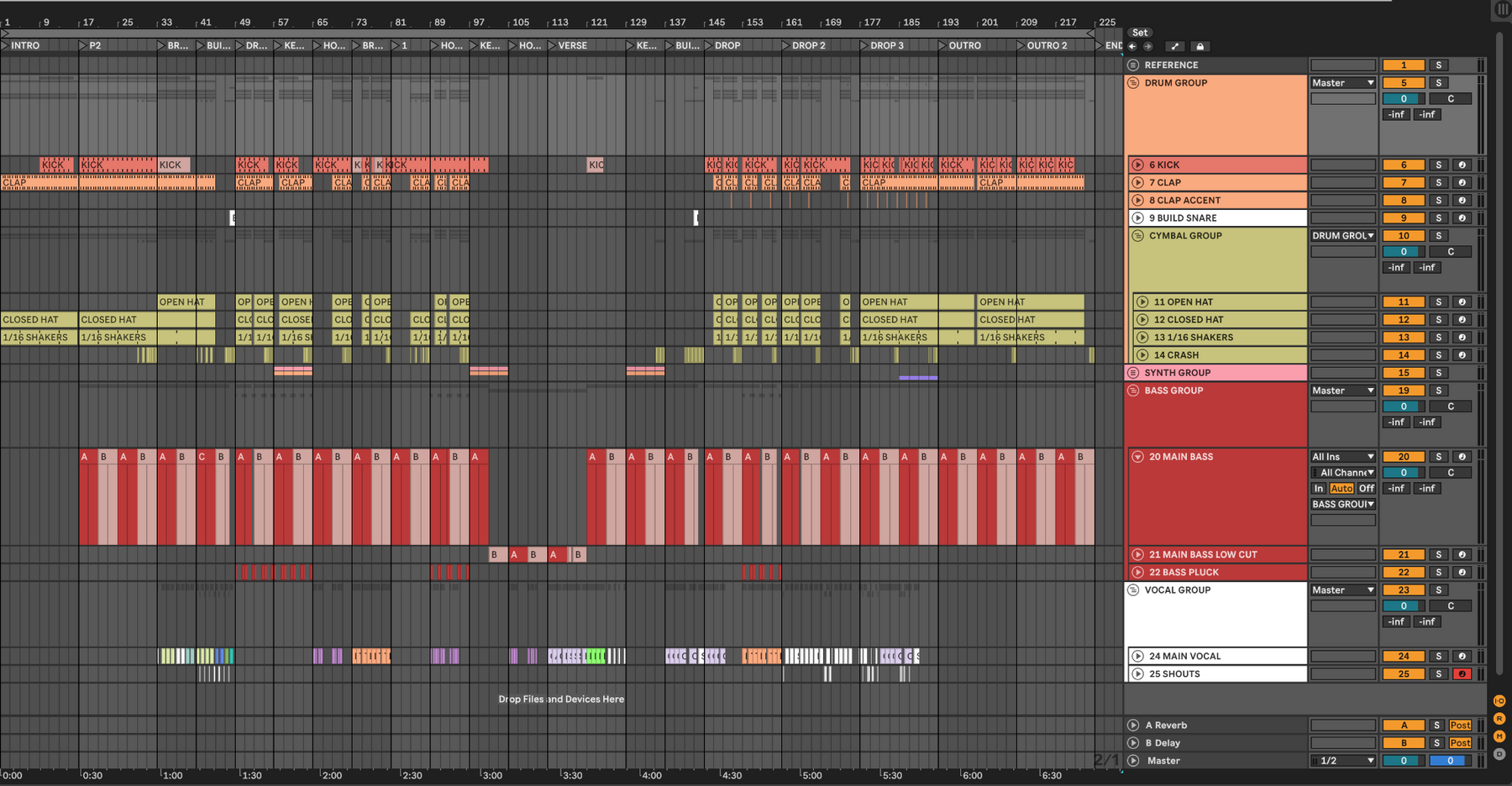Jump to the next locator arrow
The height and width of the screenshot is (786, 1512).
[x=1148, y=46]
